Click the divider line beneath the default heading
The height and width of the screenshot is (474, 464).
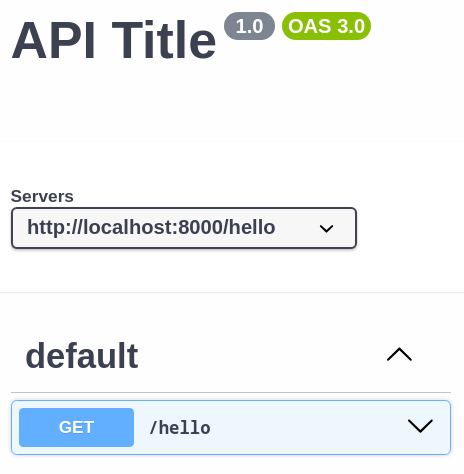pos(231,392)
